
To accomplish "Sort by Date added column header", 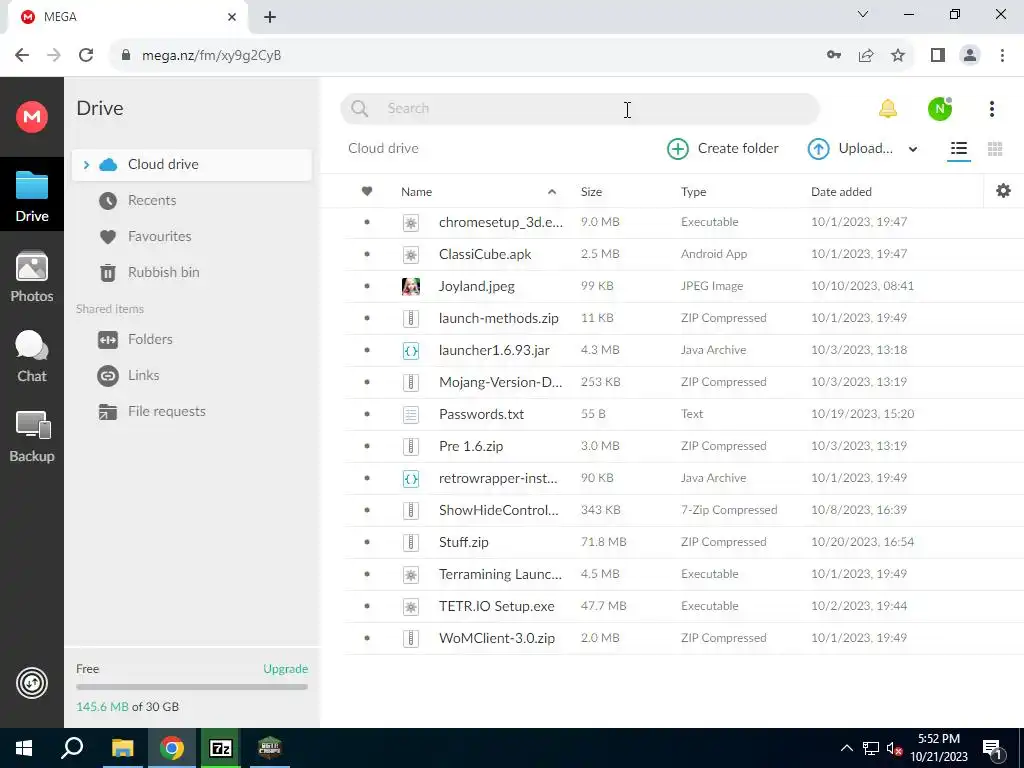I will point(841,191).
